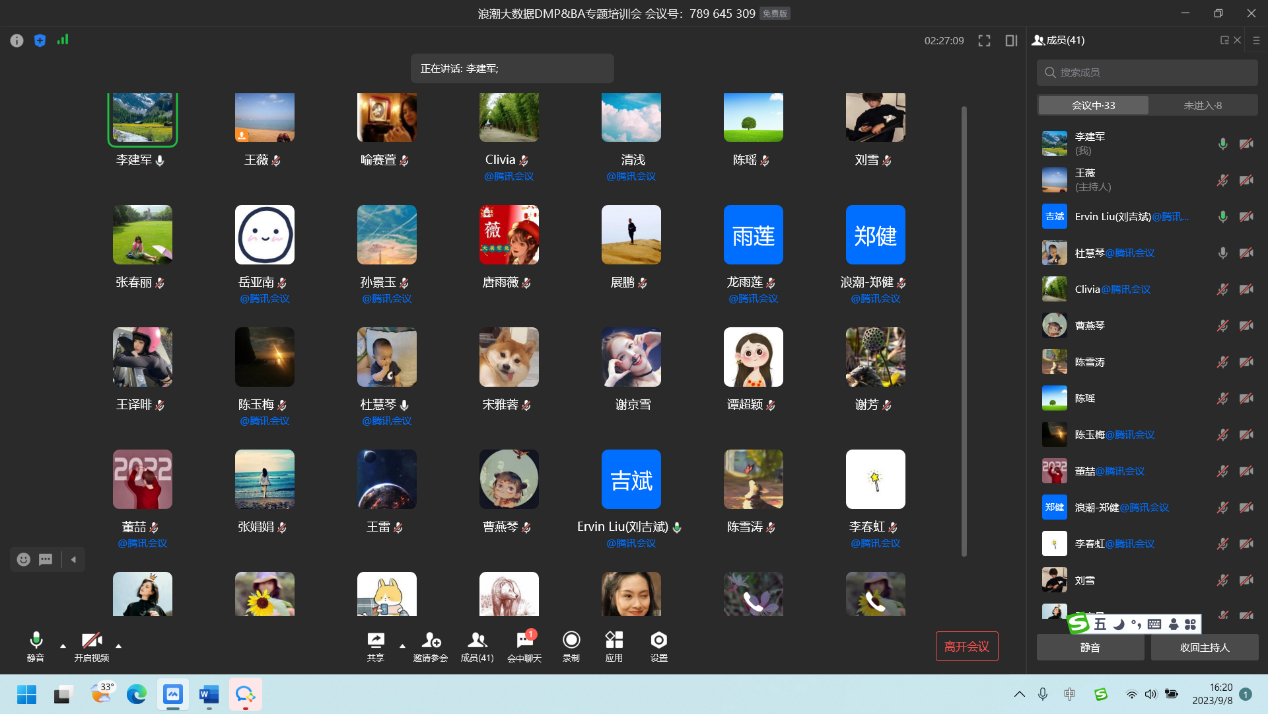Start recording with the 录制 icon
Image resolution: width=1268 pixels, height=714 pixels.
tap(571, 646)
